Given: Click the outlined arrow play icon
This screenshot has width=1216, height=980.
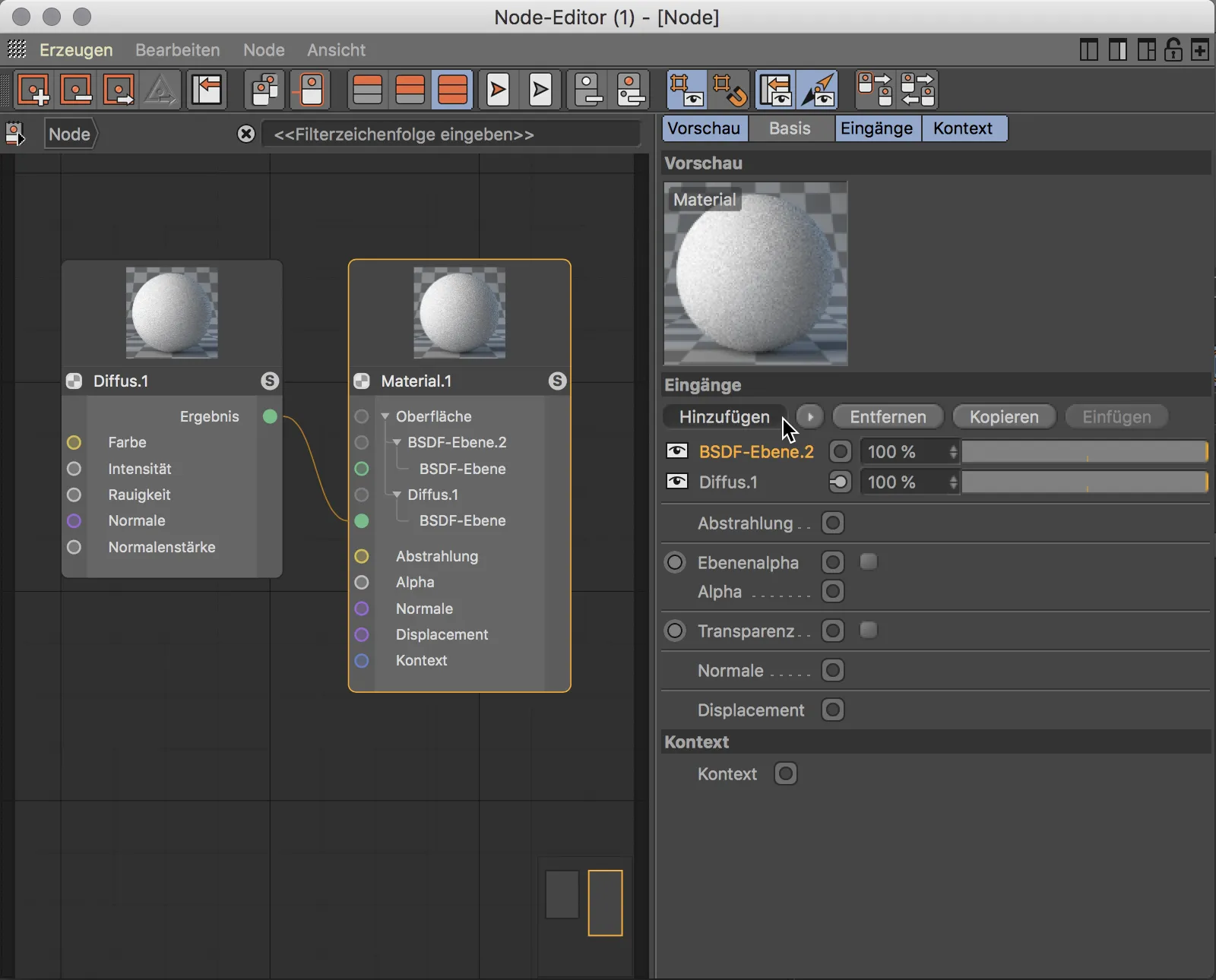Looking at the screenshot, I should click(540, 90).
